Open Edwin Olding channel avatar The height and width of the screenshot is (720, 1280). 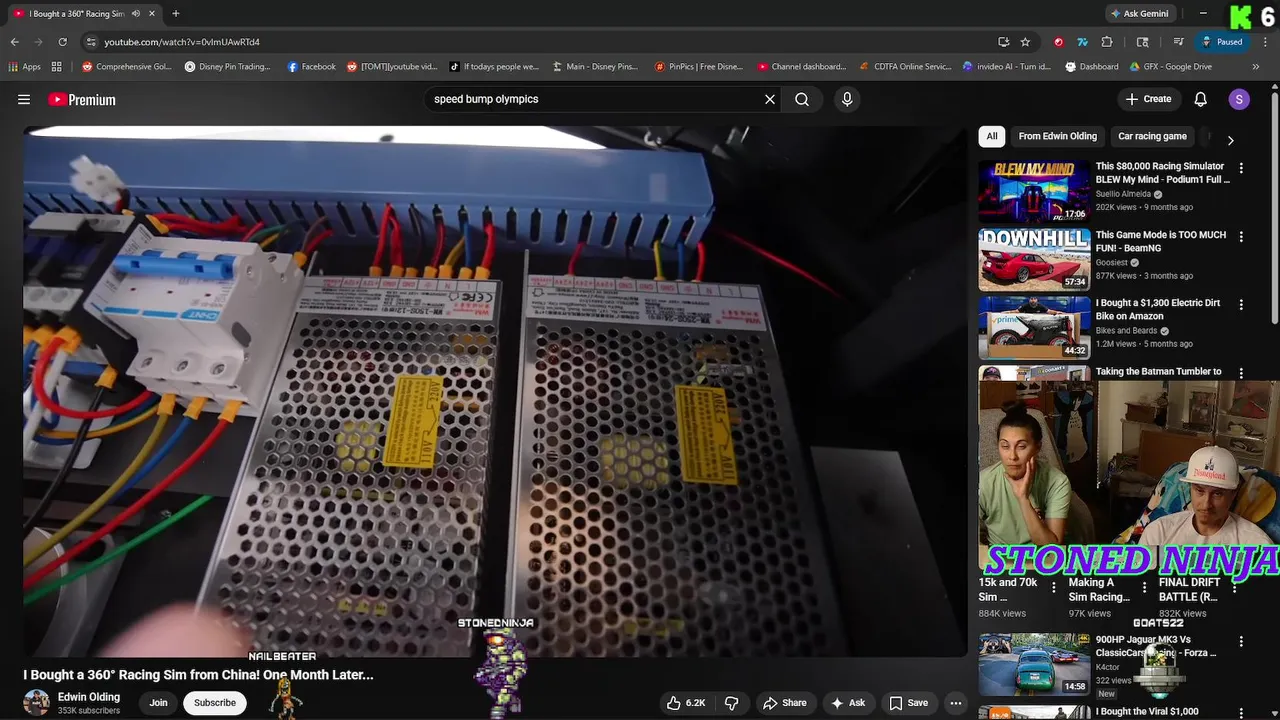(37, 702)
